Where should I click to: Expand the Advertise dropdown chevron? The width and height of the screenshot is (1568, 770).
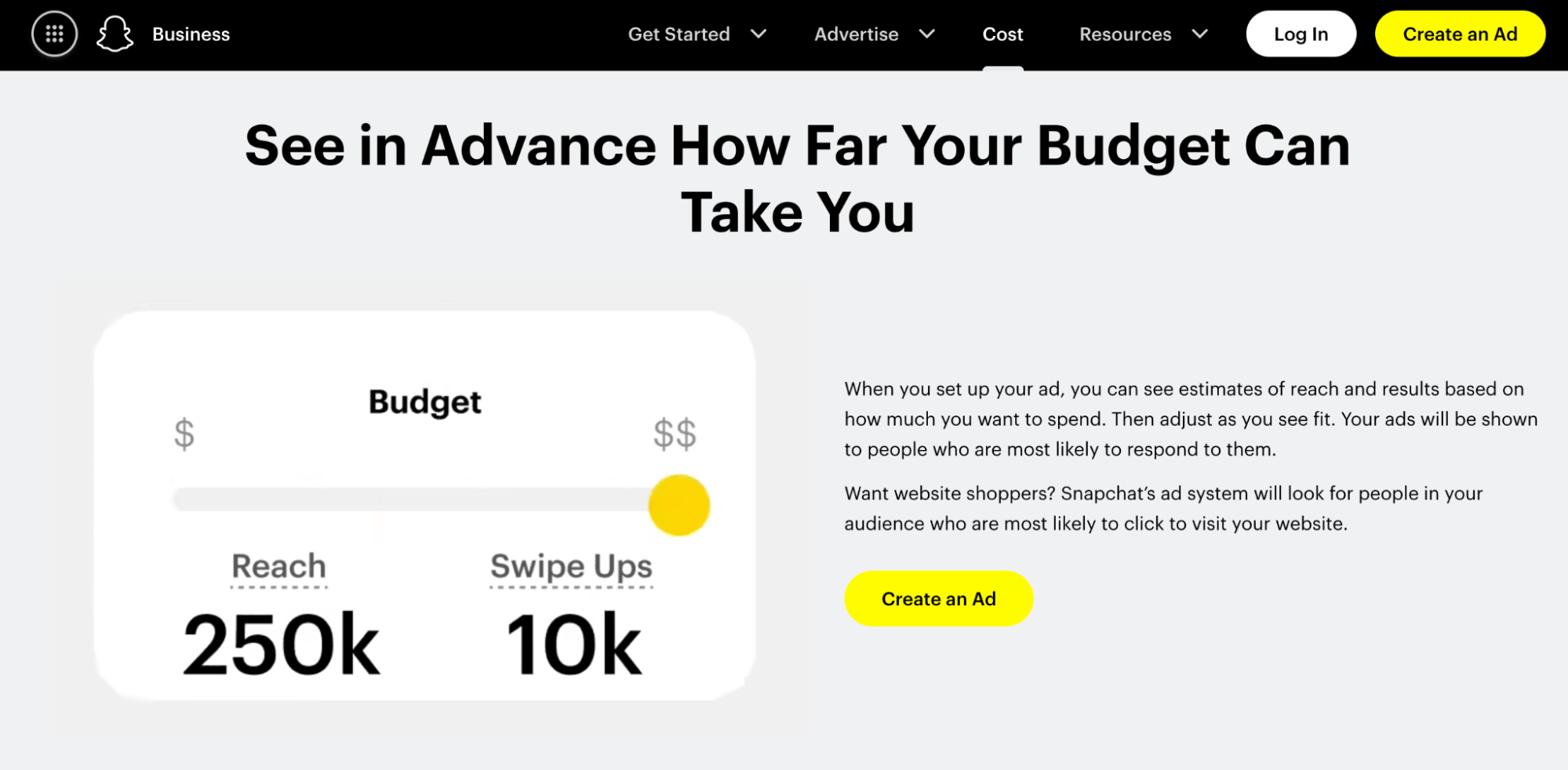927,35
